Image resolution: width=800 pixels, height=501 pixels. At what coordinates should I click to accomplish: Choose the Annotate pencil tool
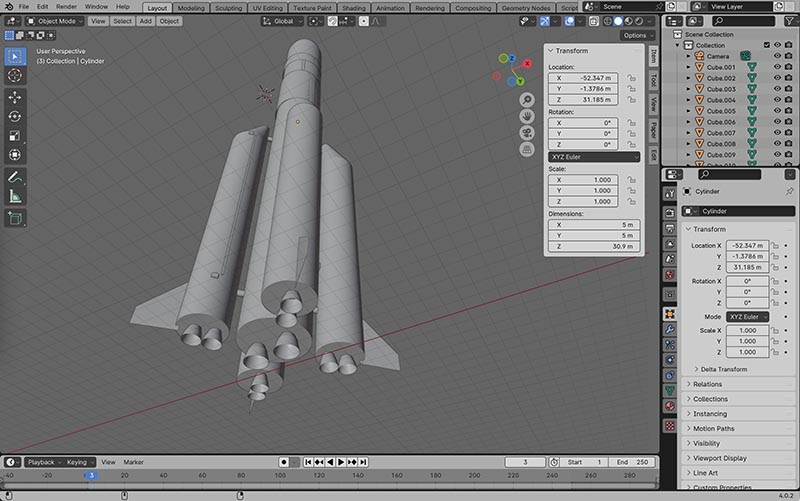[15, 177]
